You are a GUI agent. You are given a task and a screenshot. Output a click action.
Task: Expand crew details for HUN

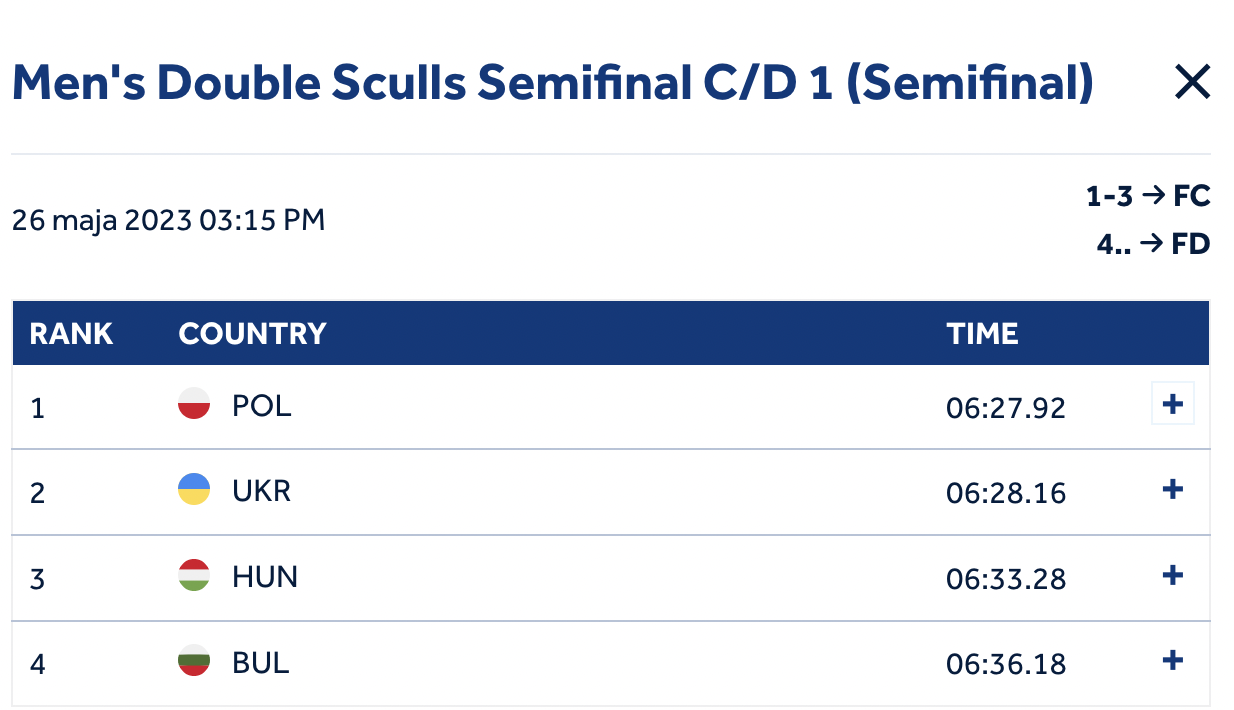(x=1173, y=575)
